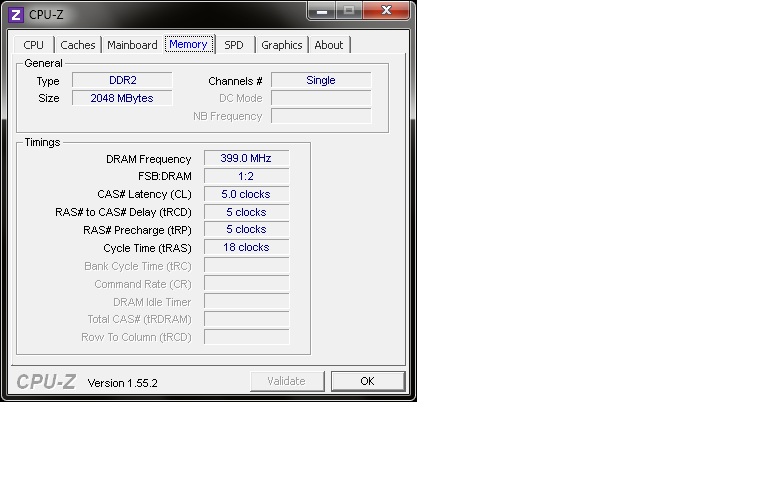Click the Type label in General
Viewport: 768px width, 480px height.
48,81
